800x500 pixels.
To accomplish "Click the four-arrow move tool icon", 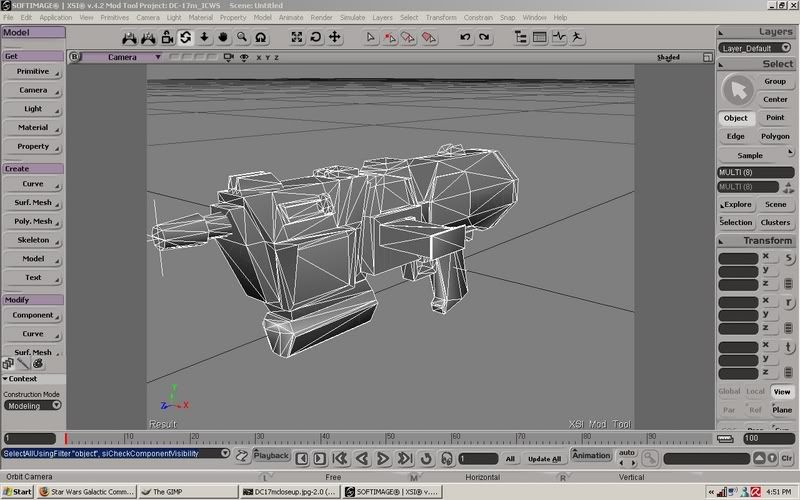I will click(x=335, y=37).
